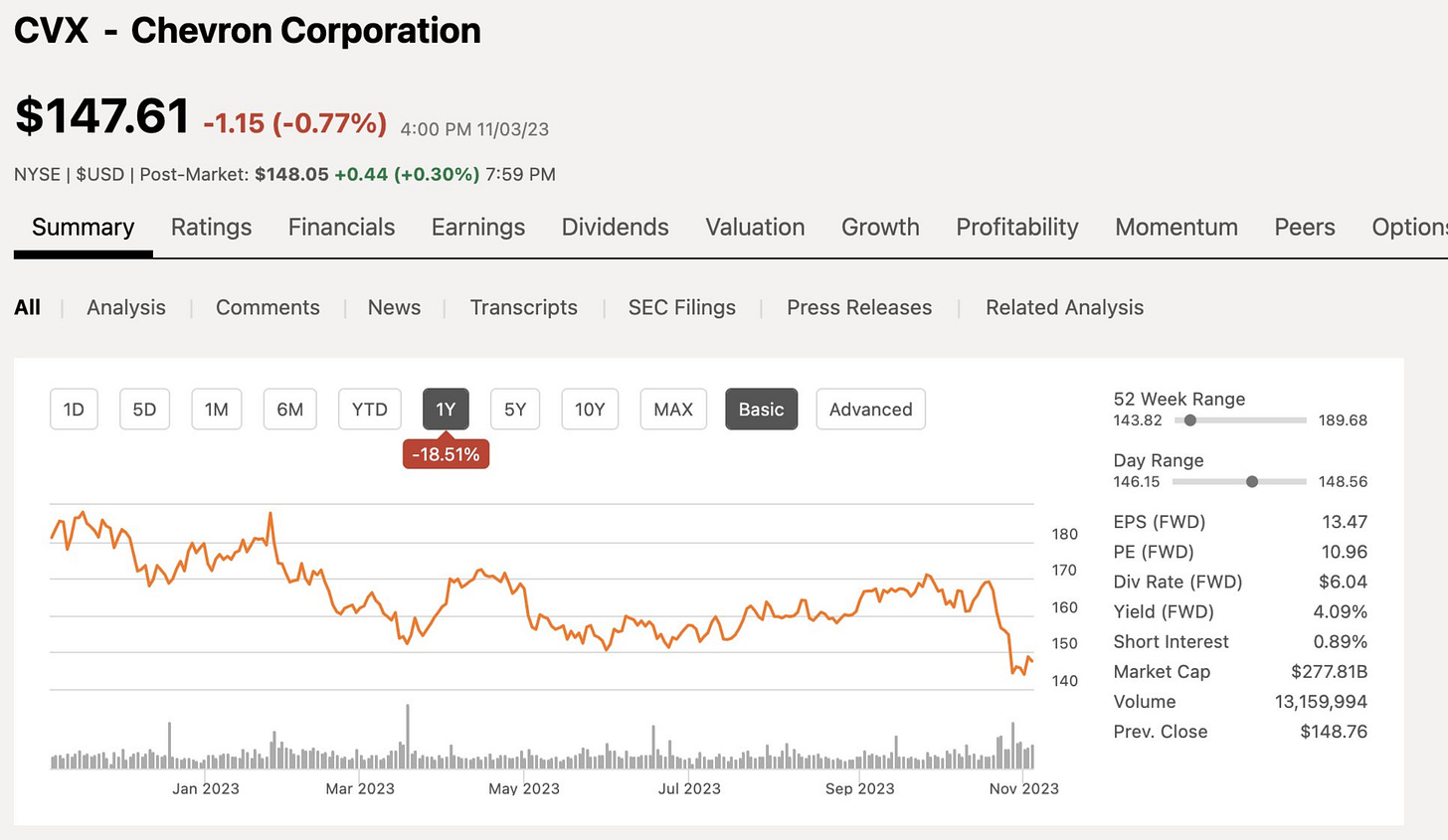The image size is (1448, 840).
Task: Switch to the Ratings tab
Action: click(211, 228)
